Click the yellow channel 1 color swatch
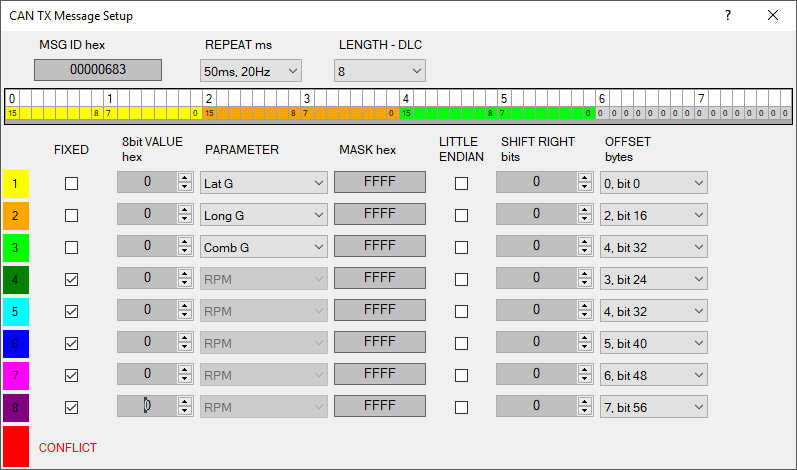Screen dimensions: 797x470 (17, 184)
